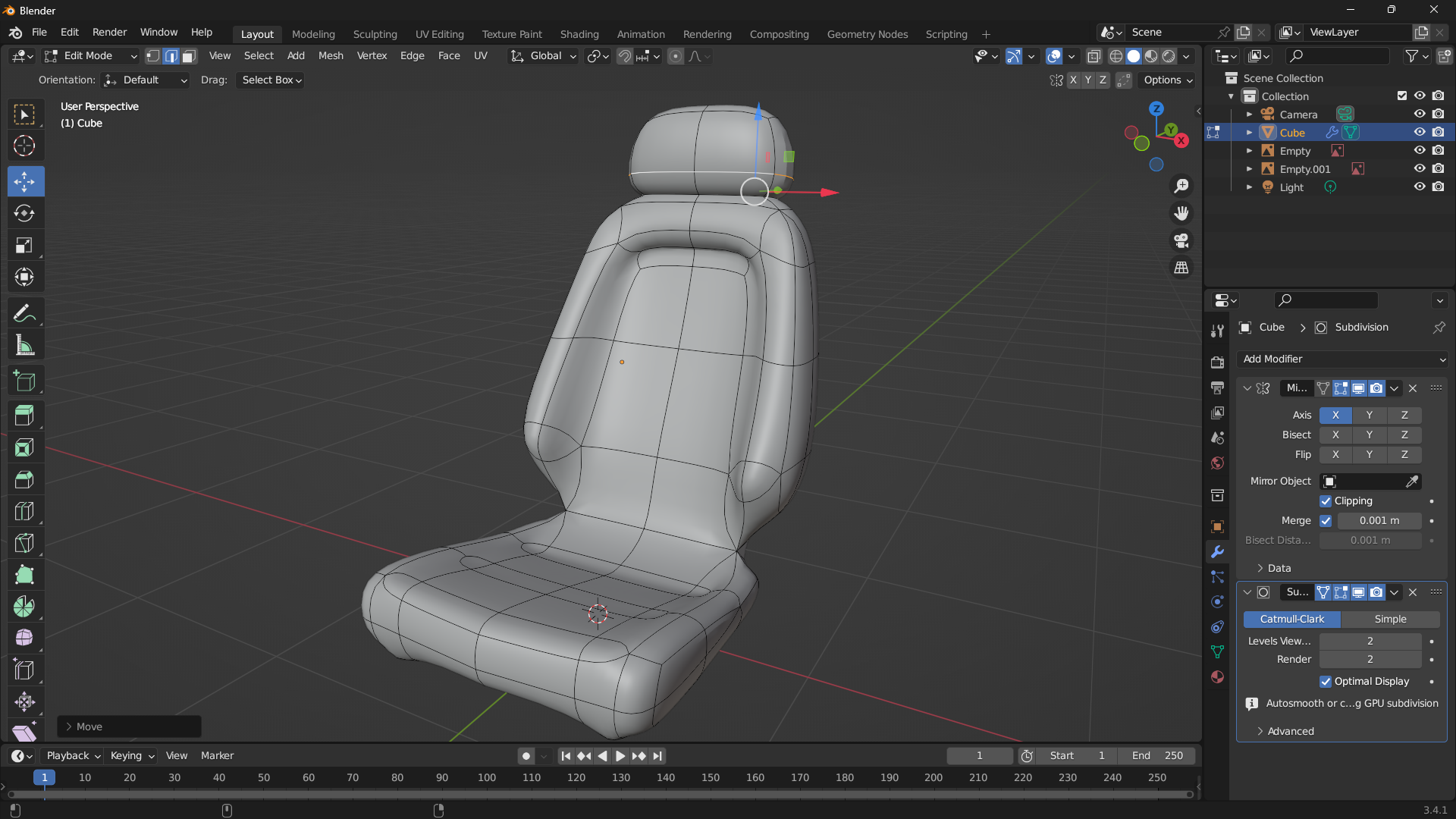The width and height of the screenshot is (1456, 819).
Task: Choose the Extrude Region tool
Action: pyautogui.click(x=24, y=415)
